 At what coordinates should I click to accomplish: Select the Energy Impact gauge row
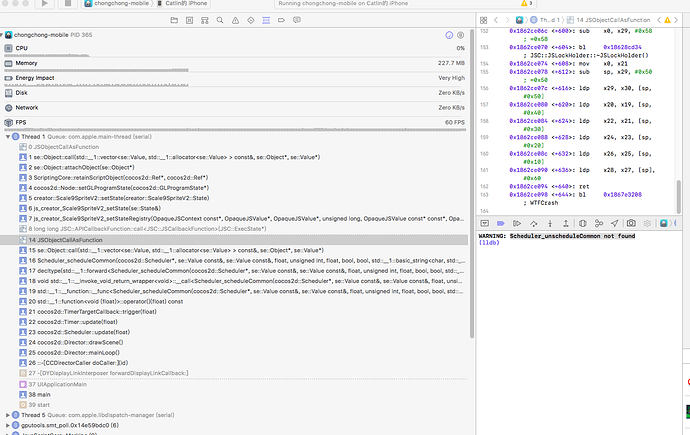pos(235,78)
